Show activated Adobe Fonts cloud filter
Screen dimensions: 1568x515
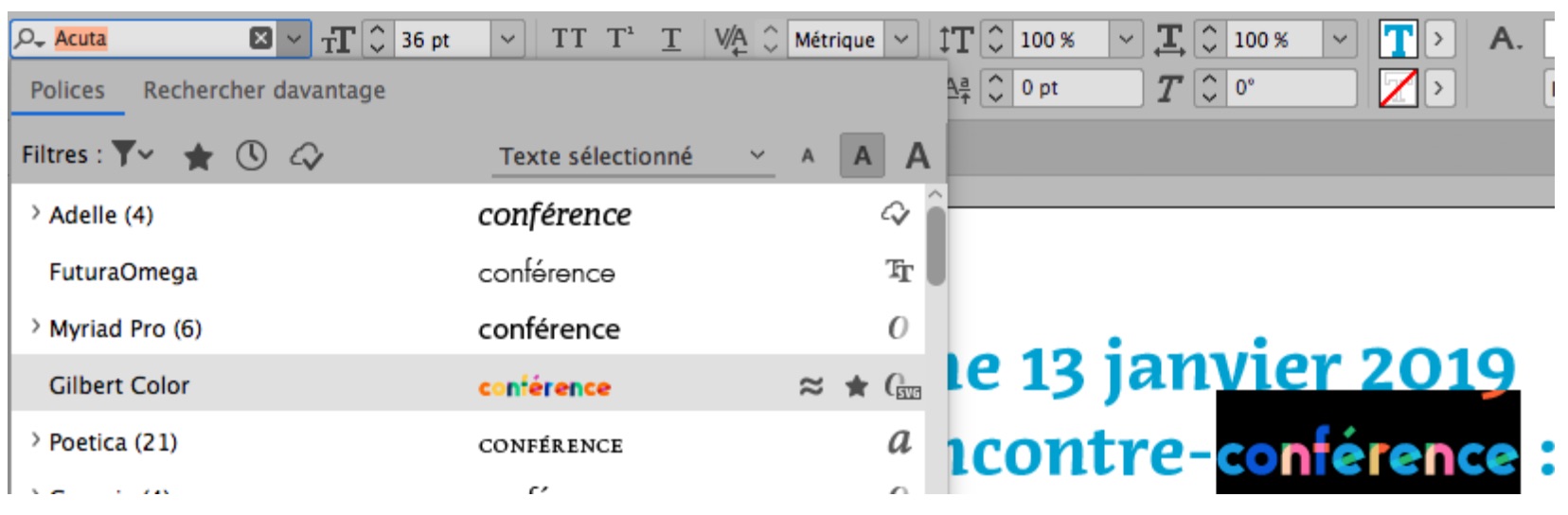click(x=307, y=156)
